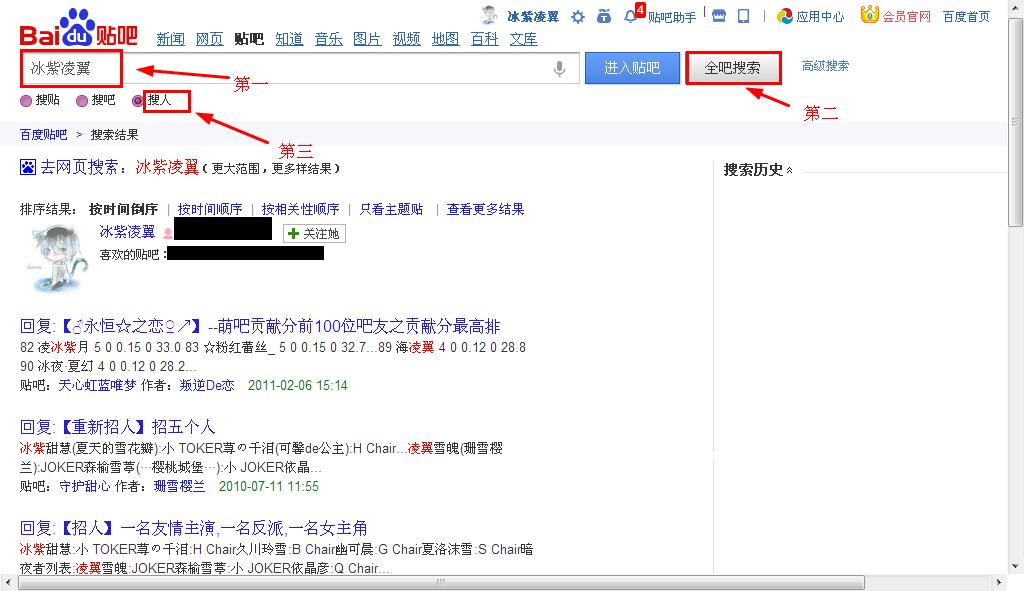Image resolution: width=1024 pixels, height=591 pixels.
Task: Select the 搜贴 radio button
Action: (26, 101)
